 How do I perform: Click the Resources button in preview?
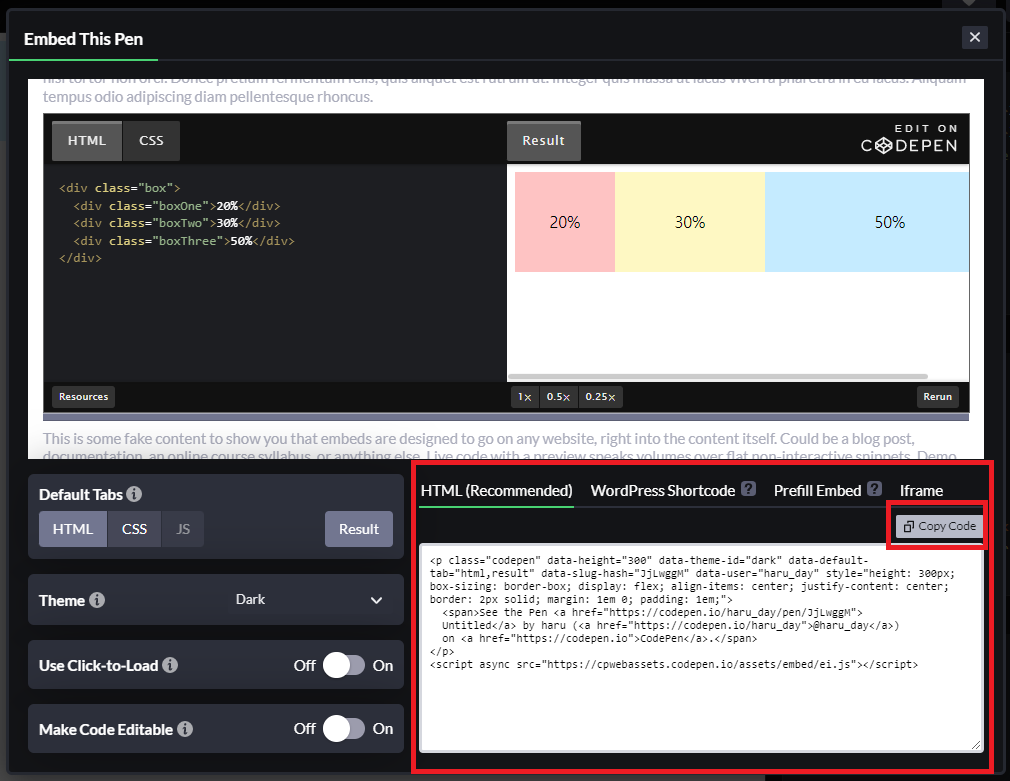pos(84,396)
